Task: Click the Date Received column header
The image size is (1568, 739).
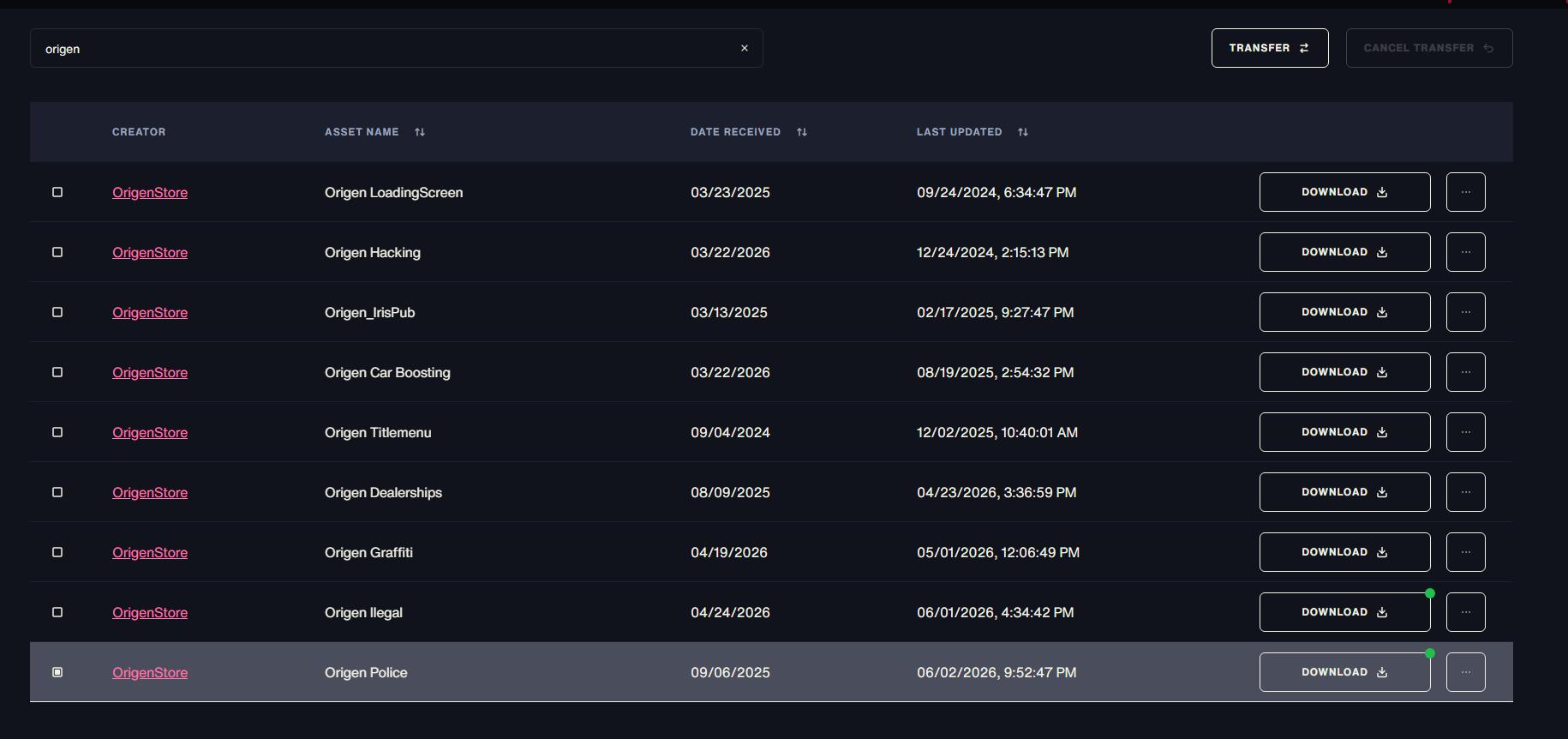Action: [735, 132]
